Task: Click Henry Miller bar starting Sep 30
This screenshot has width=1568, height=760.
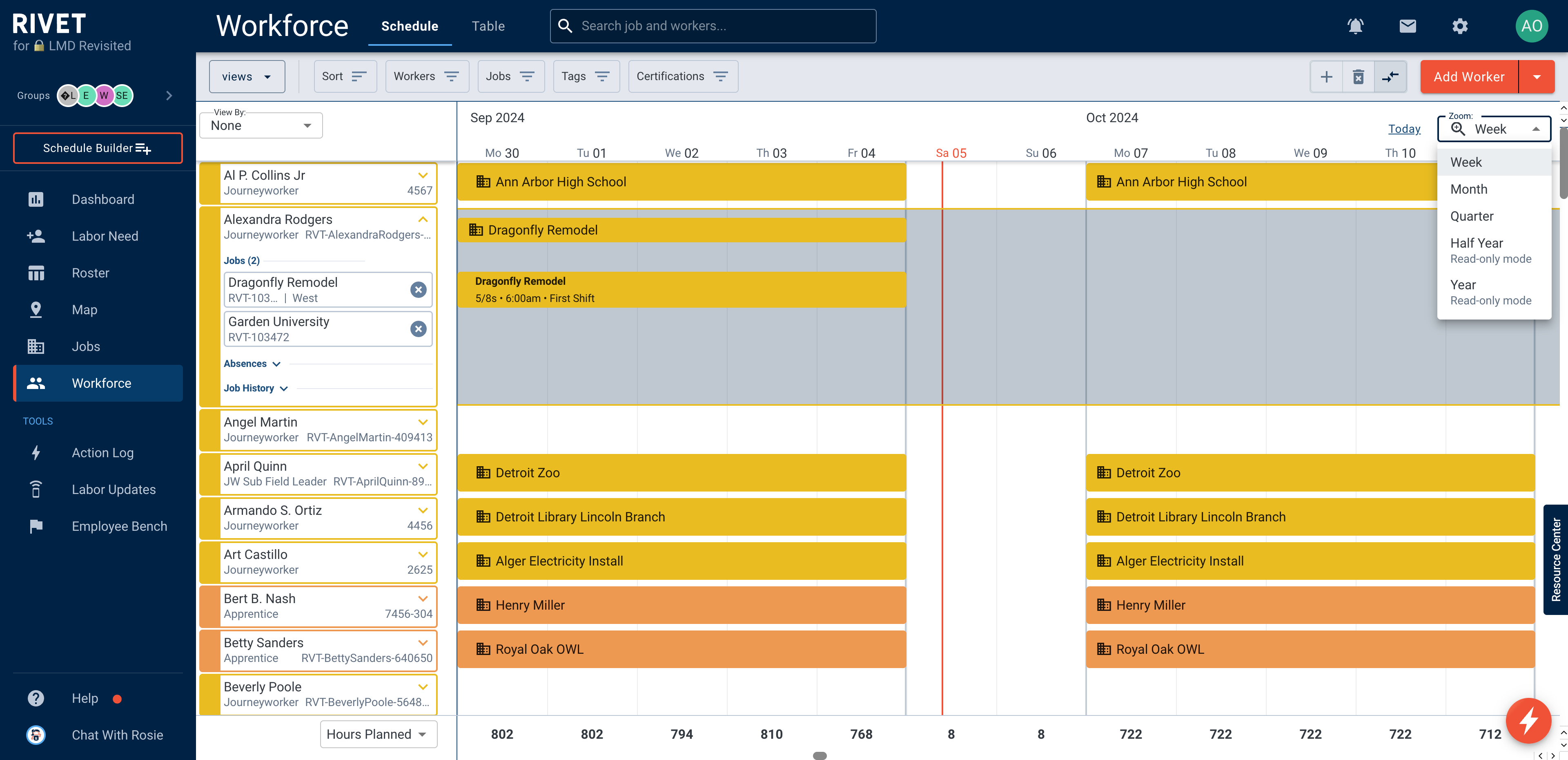Action: point(682,605)
